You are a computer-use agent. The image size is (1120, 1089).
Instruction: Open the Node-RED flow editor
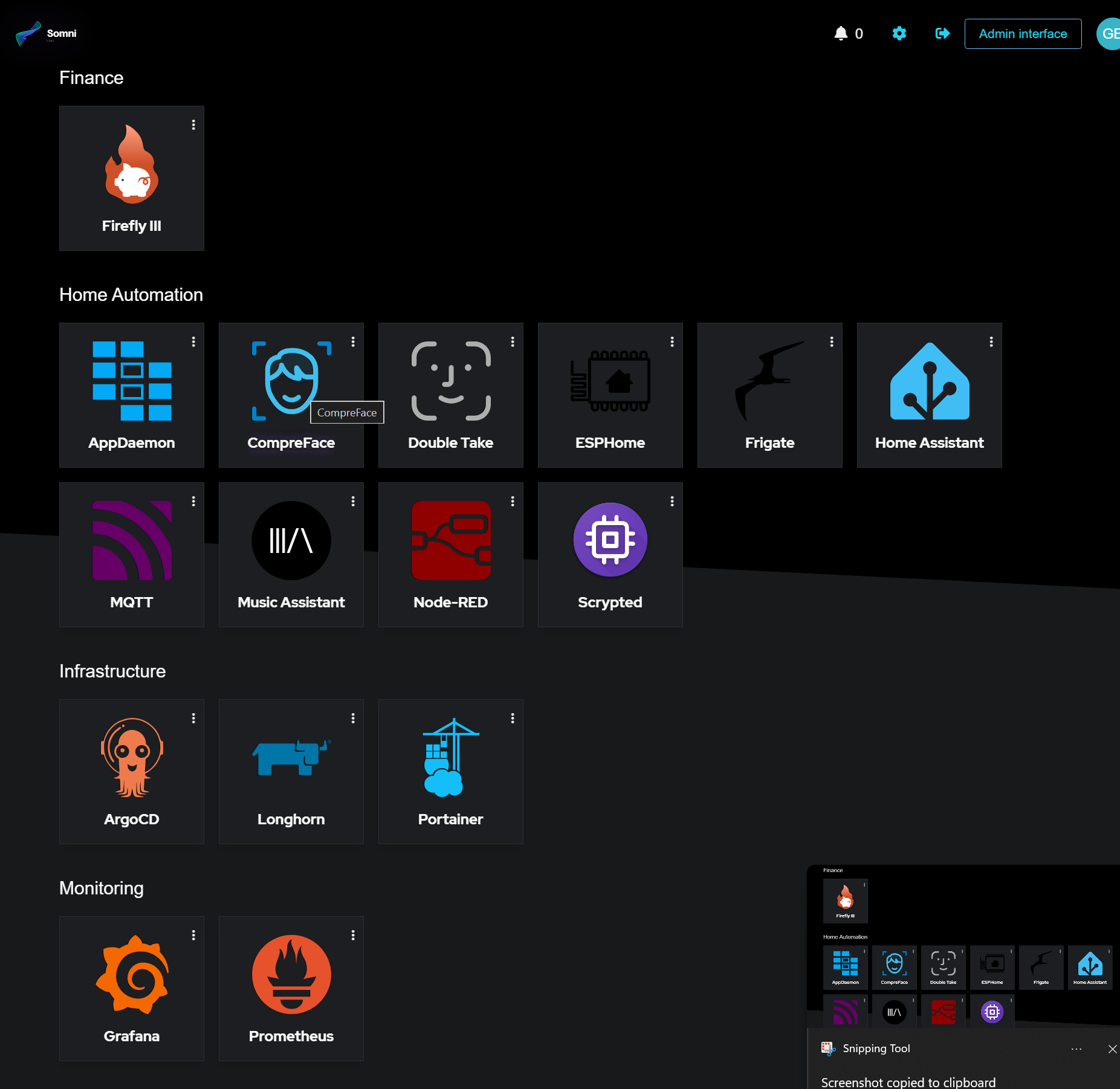450,553
